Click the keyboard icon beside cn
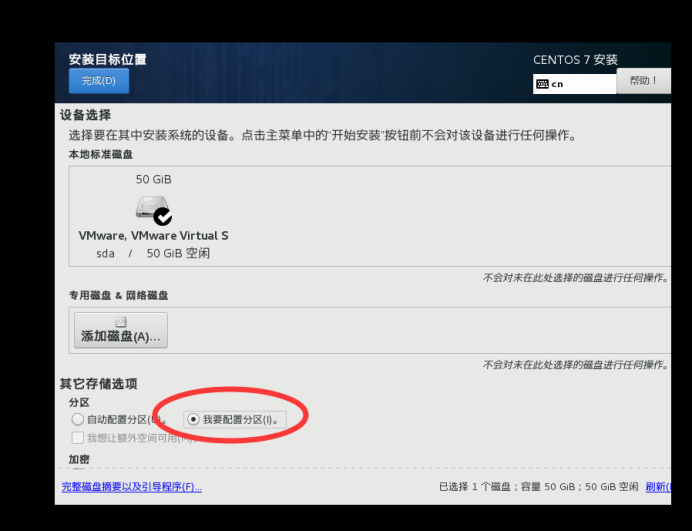The height and width of the screenshot is (531, 692). tap(542, 84)
